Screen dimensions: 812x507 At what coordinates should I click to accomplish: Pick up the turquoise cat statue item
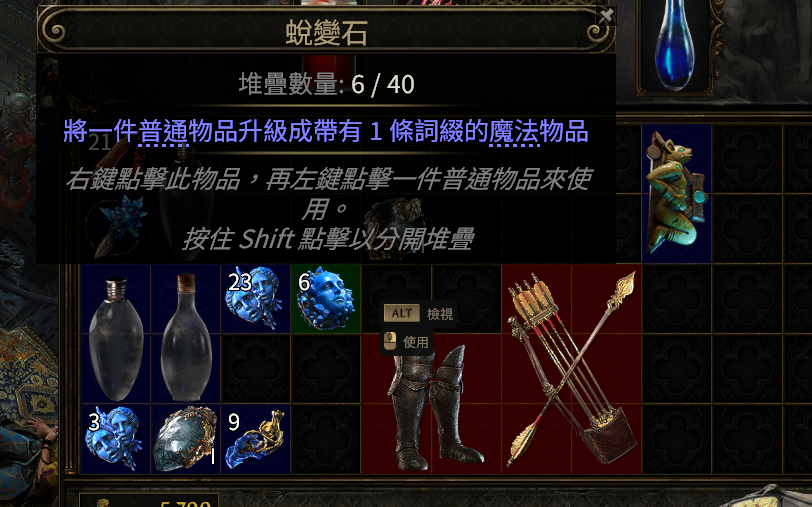tap(677, 194)
